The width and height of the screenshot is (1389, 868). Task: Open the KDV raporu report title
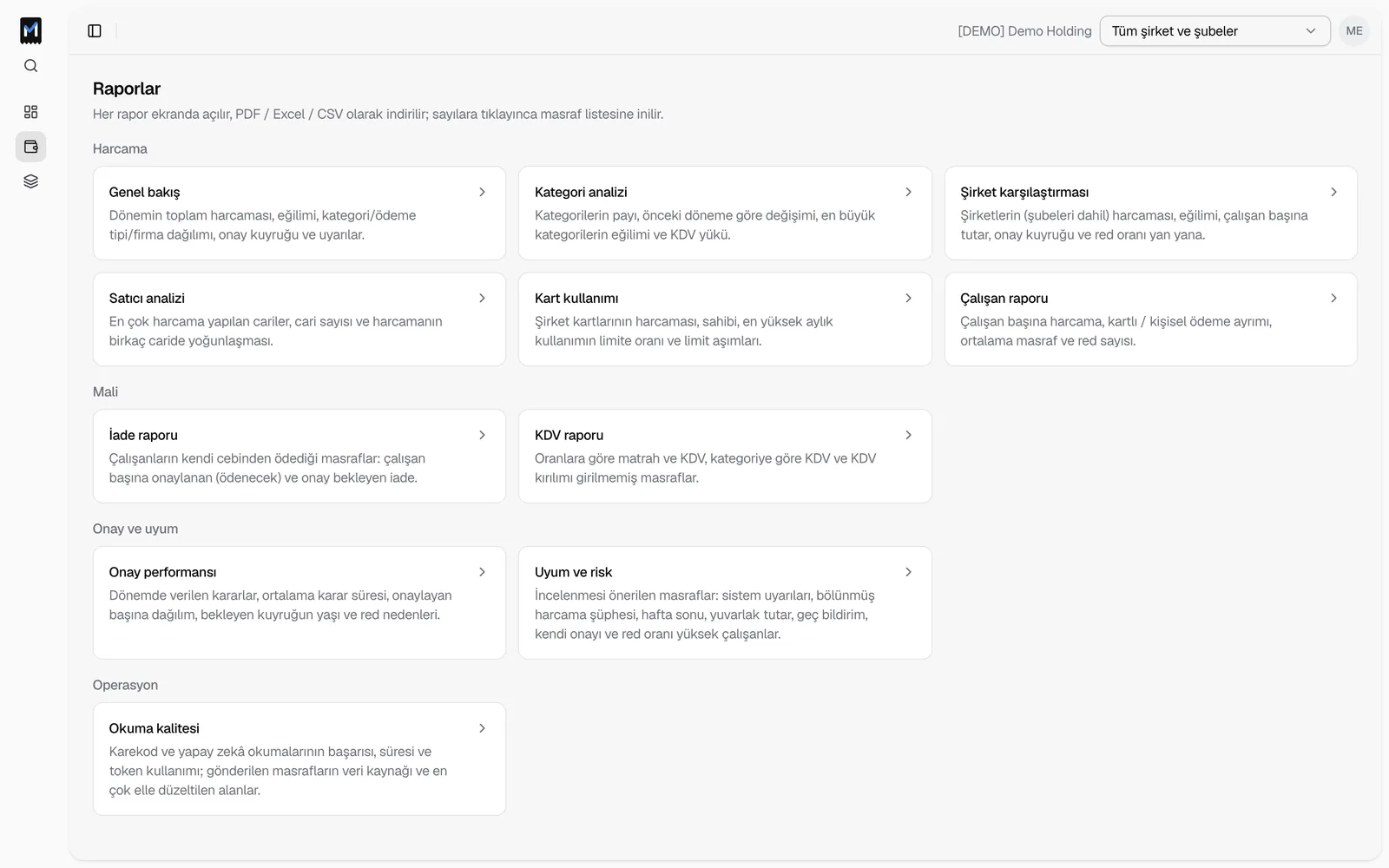pyautogui.click(x=569, y=435)
